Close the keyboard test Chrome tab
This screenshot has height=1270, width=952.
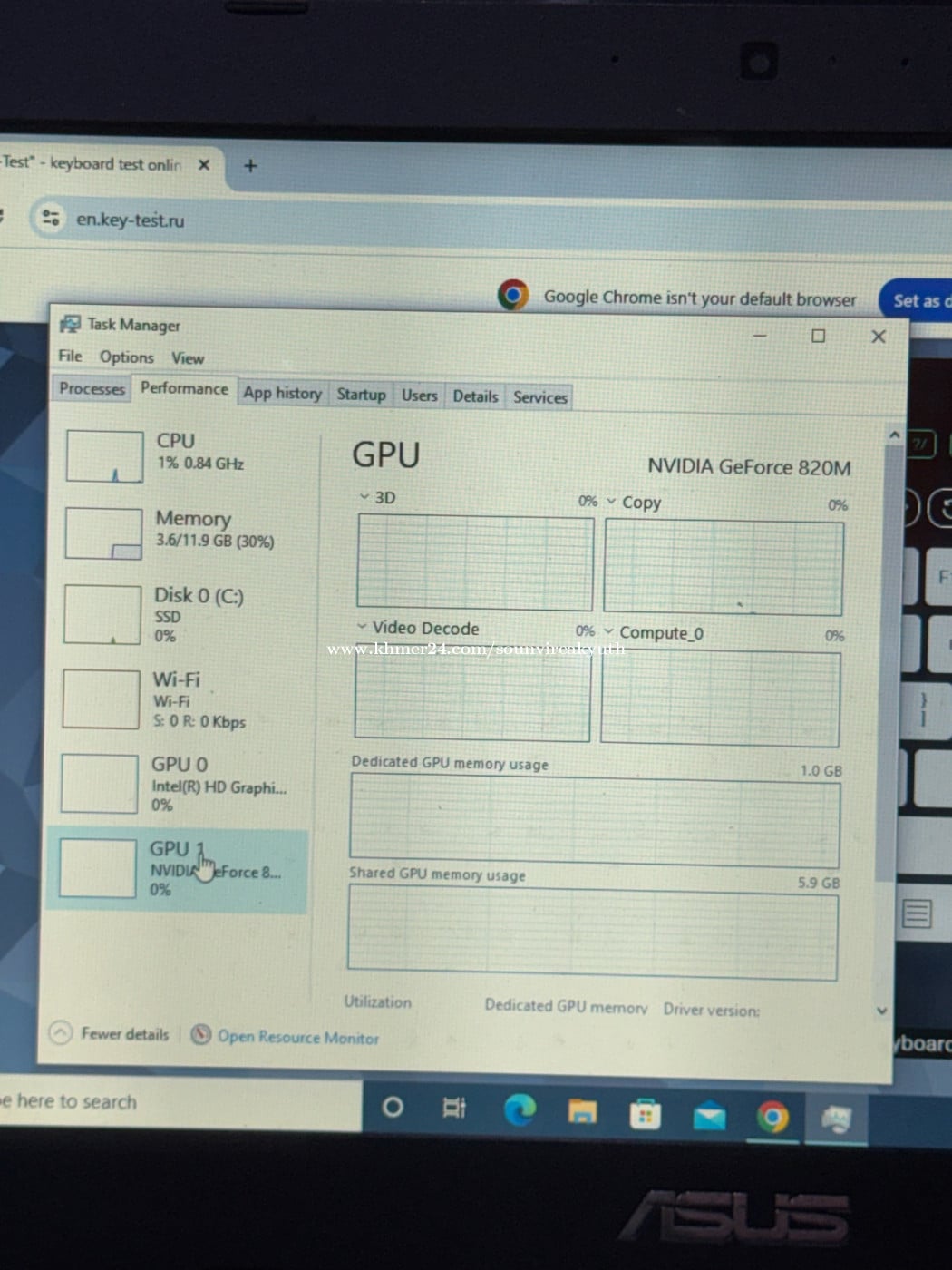click(x=204, y=164)
